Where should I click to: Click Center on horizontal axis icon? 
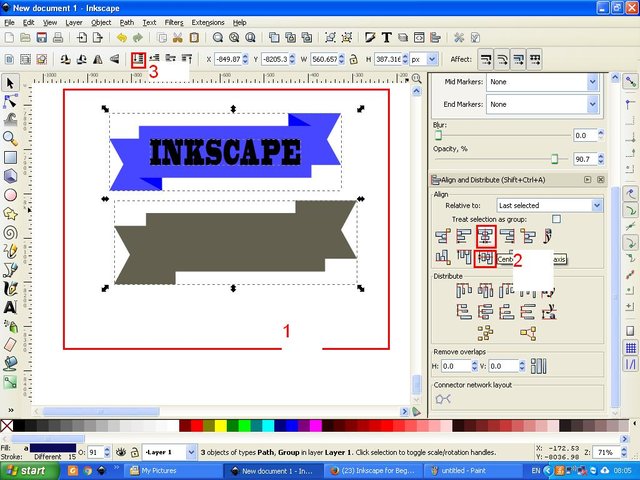point(485,258)
